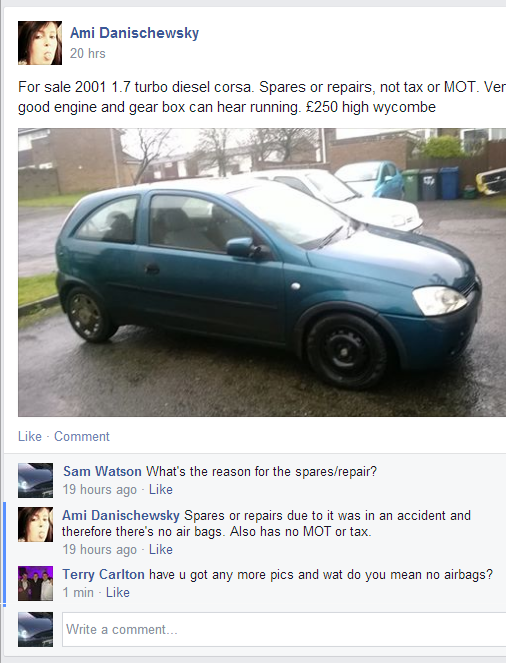The width and height of the screenshot is (506, 663).
Task: Open Terry Carlton's profile link
Action: click(104, 574)
